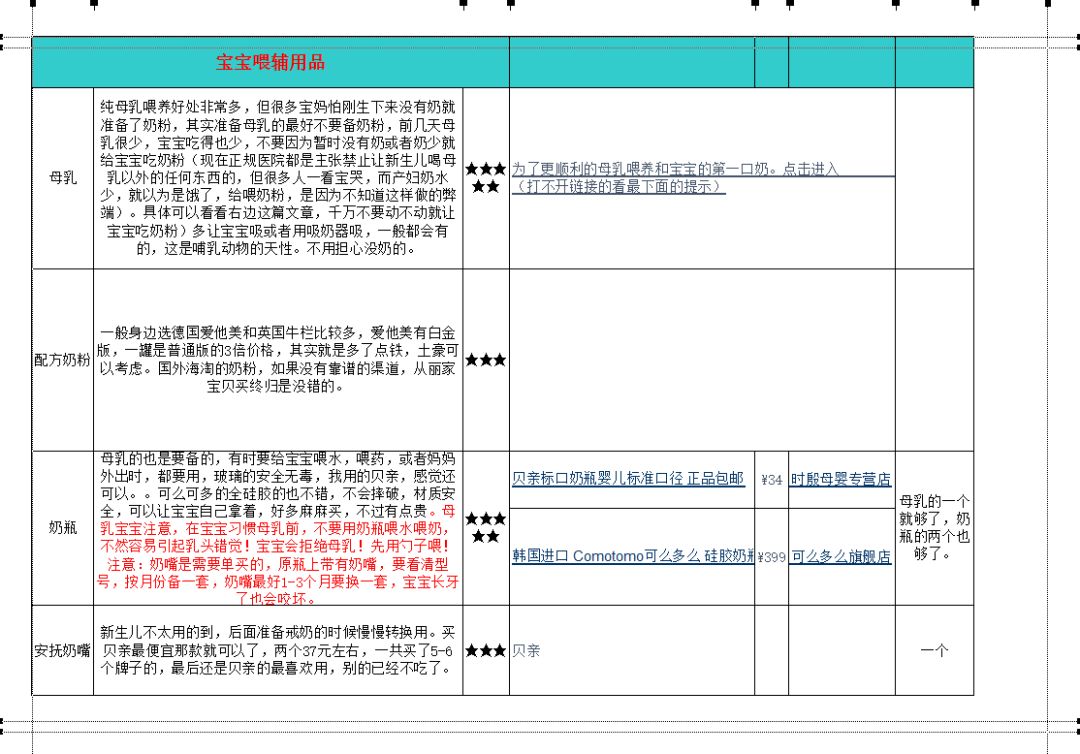Image resolution: width=1080 pixels, height=754 pixels.
Task: Open the 韩国进口 Comotomo可么多么 product link
Action: [x=632, y=556]
